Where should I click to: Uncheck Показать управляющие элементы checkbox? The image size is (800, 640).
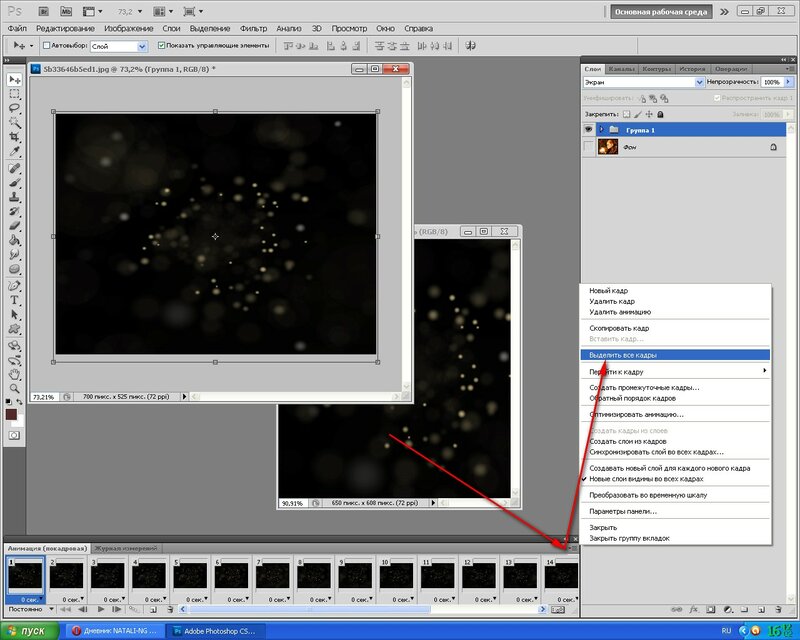(163, 46)
